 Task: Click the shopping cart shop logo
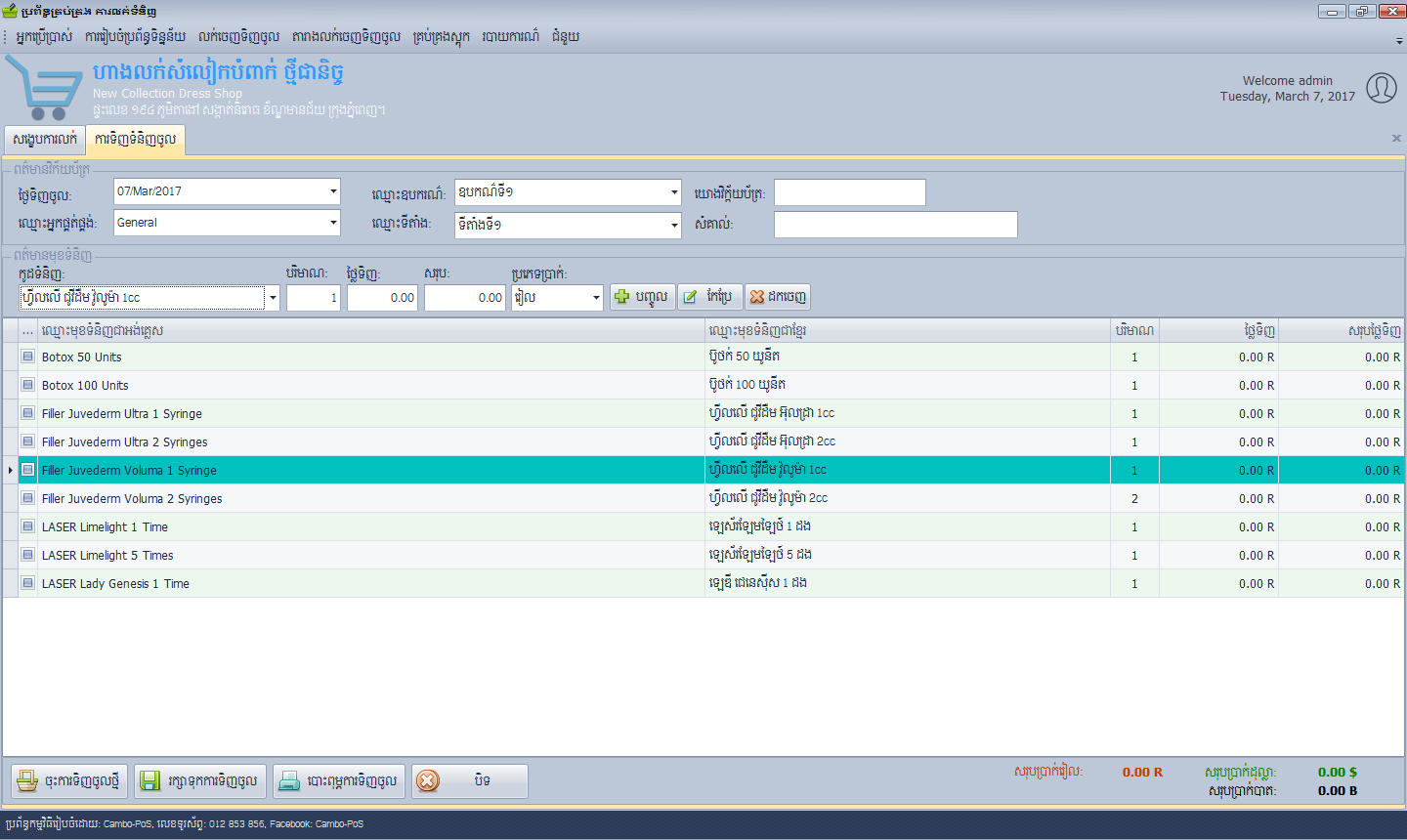click(x=44, y=87)
